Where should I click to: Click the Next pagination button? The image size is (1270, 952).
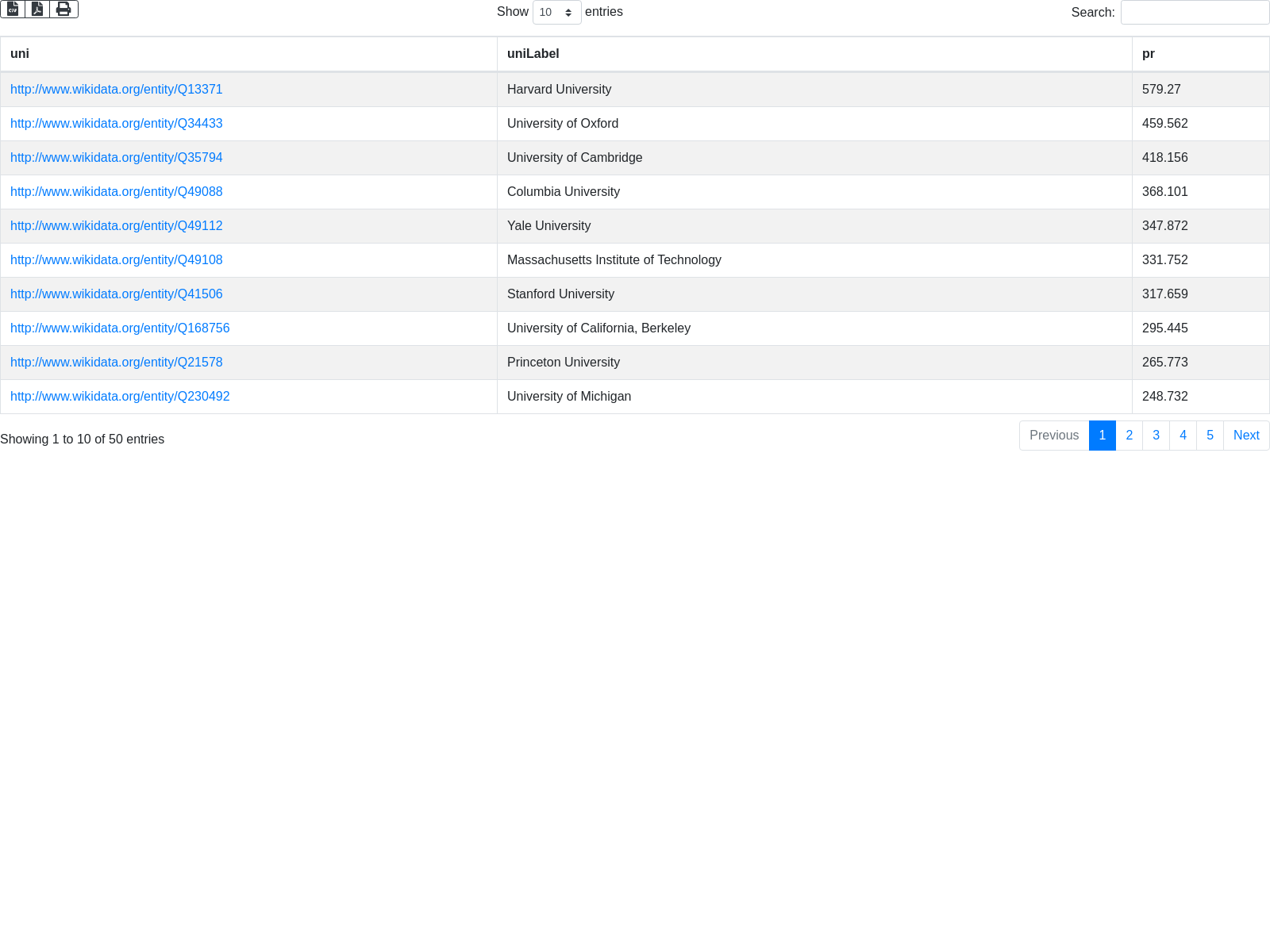point(1245,436)
